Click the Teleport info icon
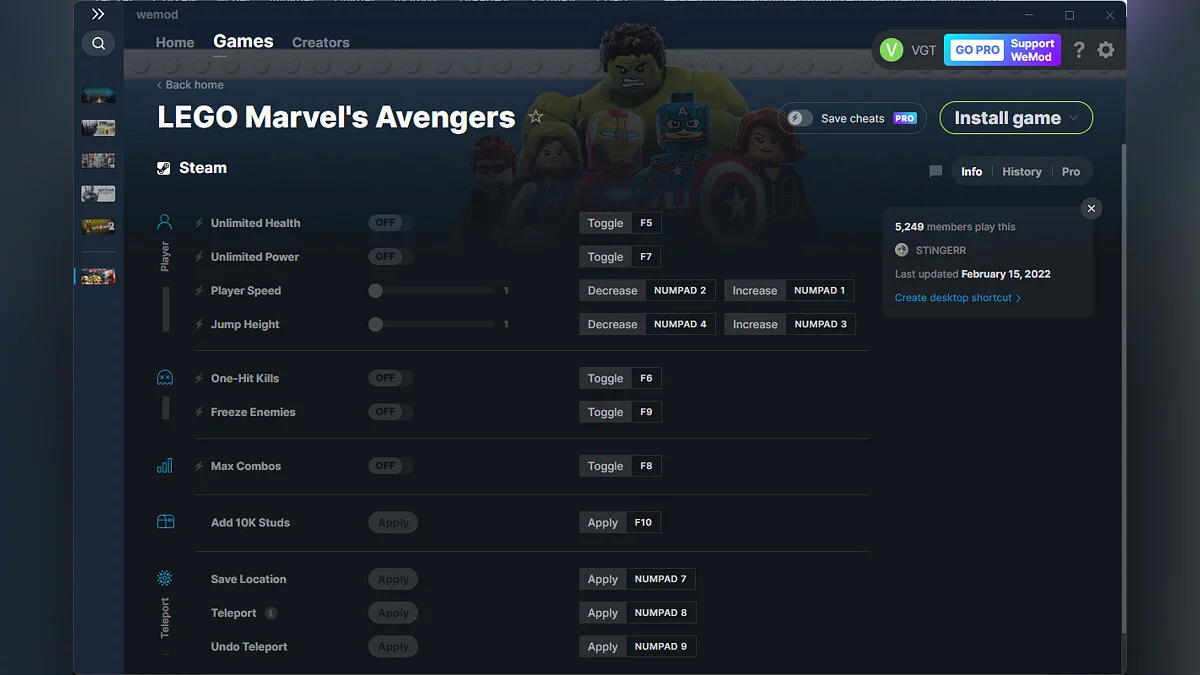1200x675 pixels. coord(271,613)
